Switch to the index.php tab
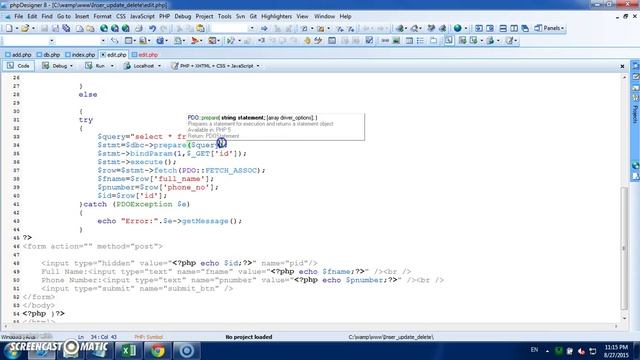The image size is (640, 360). click(80, 54)
